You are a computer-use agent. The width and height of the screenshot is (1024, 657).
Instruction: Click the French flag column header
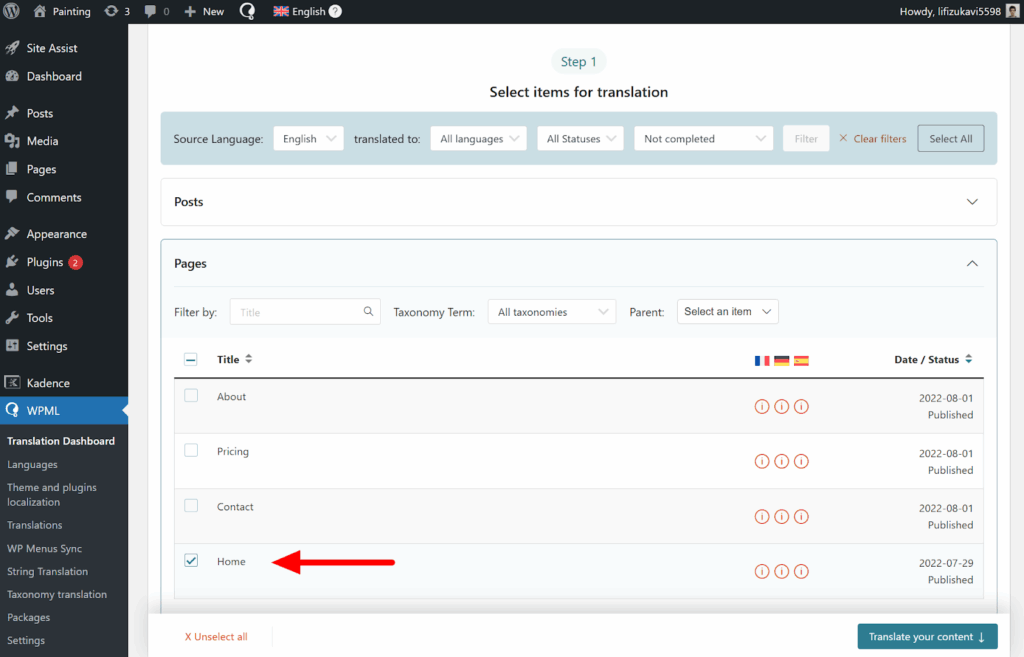[x=762, y=359]
